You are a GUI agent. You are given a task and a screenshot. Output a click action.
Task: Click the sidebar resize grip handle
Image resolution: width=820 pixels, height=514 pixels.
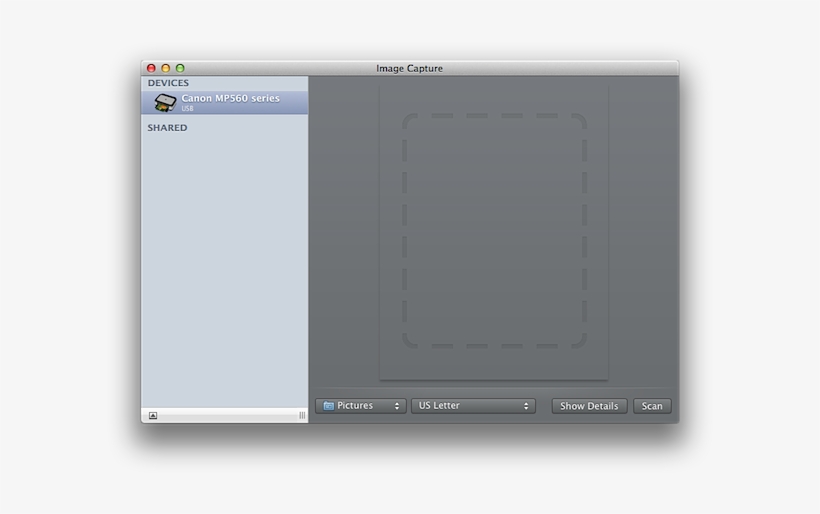[x=302, y=416]
